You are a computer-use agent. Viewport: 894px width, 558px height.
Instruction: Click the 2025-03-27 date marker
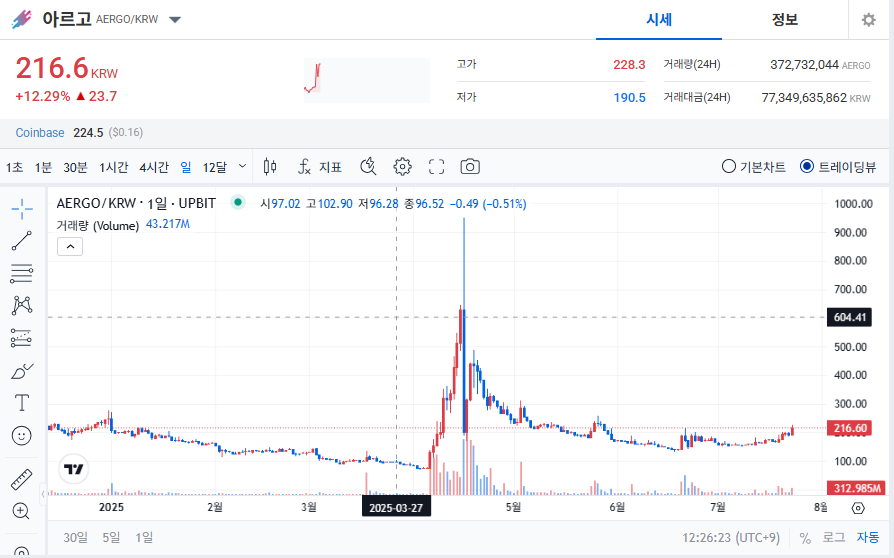[x=396, y=507]
